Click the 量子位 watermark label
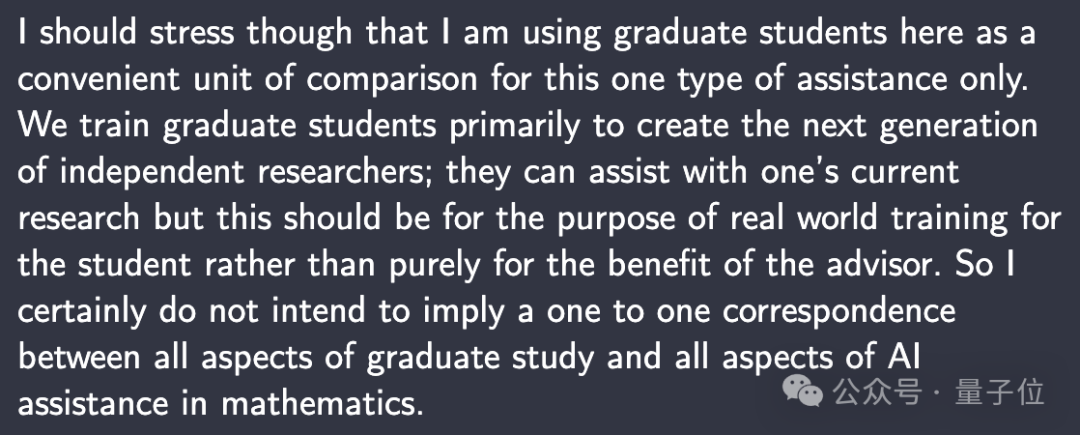 [999, 393]
